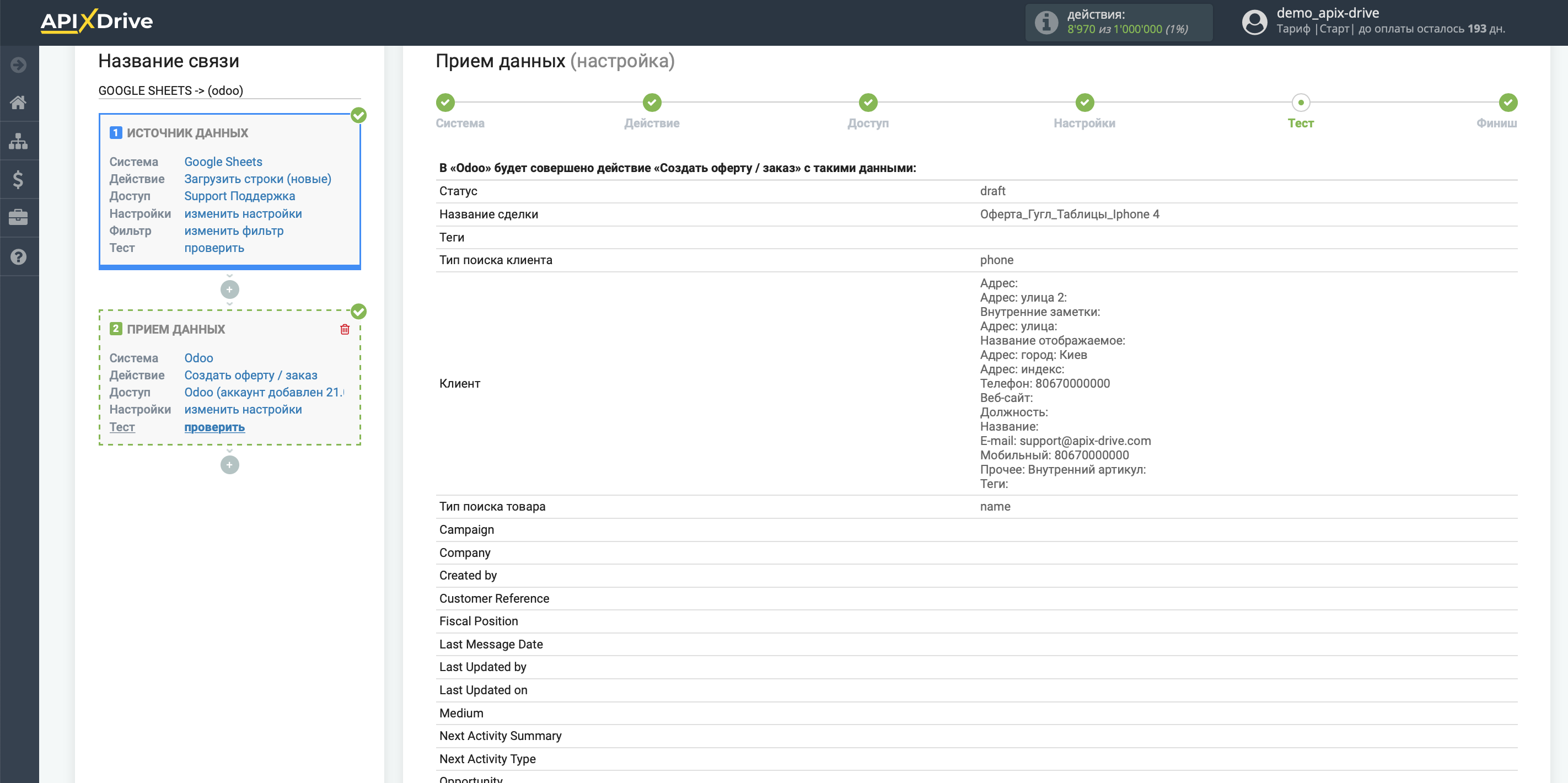Add a step below Прием данных block
This screenshot has width=1568, height=783.
(x=229, y=465)
